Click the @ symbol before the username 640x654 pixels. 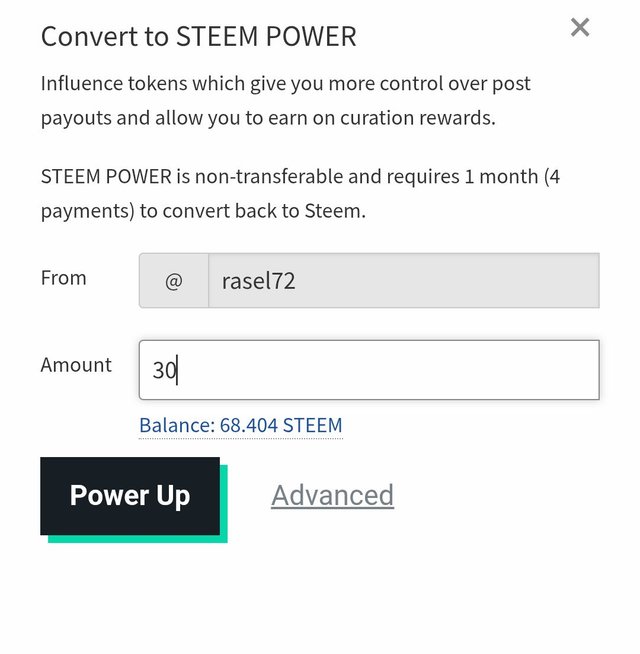174,281
